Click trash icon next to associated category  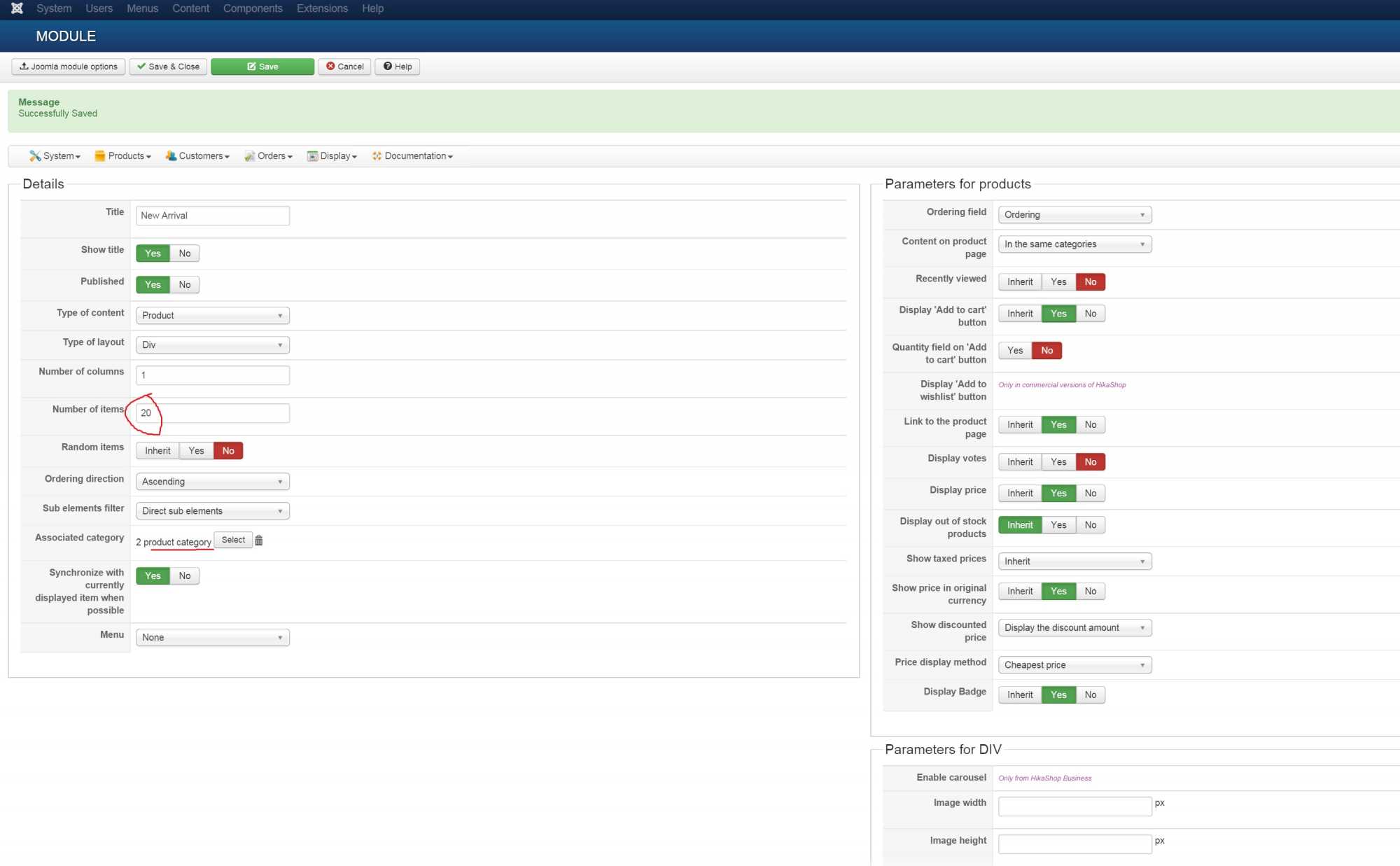coord(259,540)
